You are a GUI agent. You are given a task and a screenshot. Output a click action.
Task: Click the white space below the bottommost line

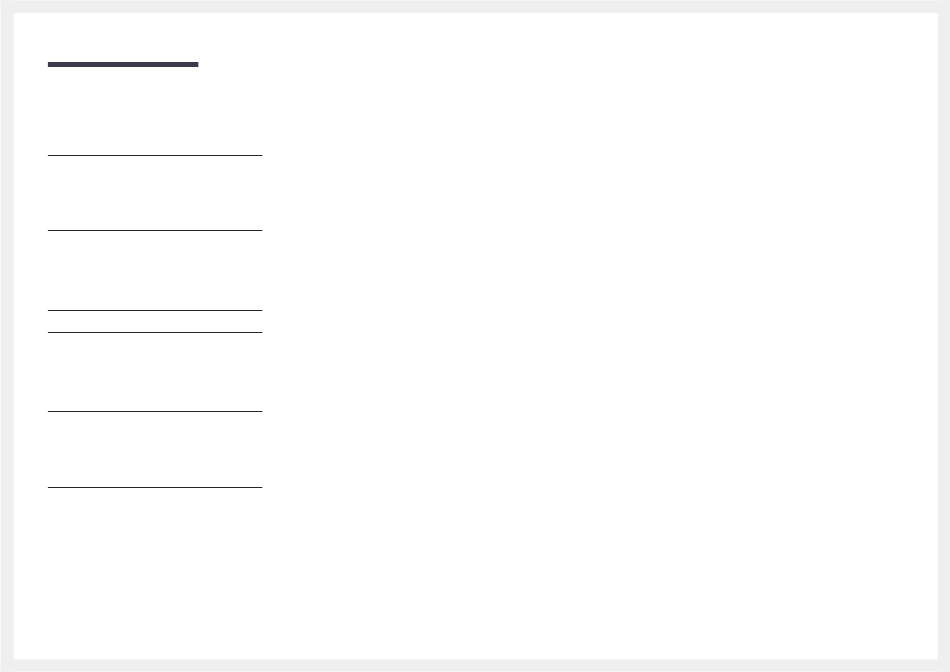coord(155,573)
